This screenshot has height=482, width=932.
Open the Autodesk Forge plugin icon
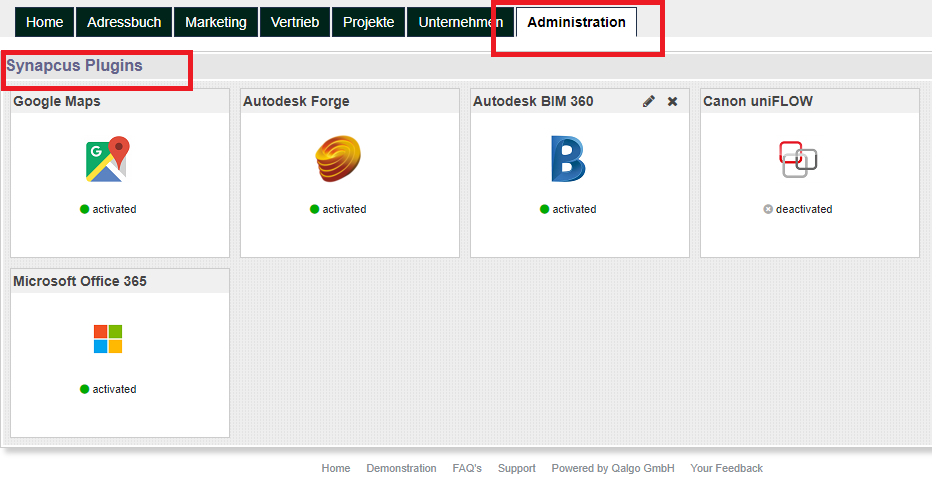click(338, 160)
